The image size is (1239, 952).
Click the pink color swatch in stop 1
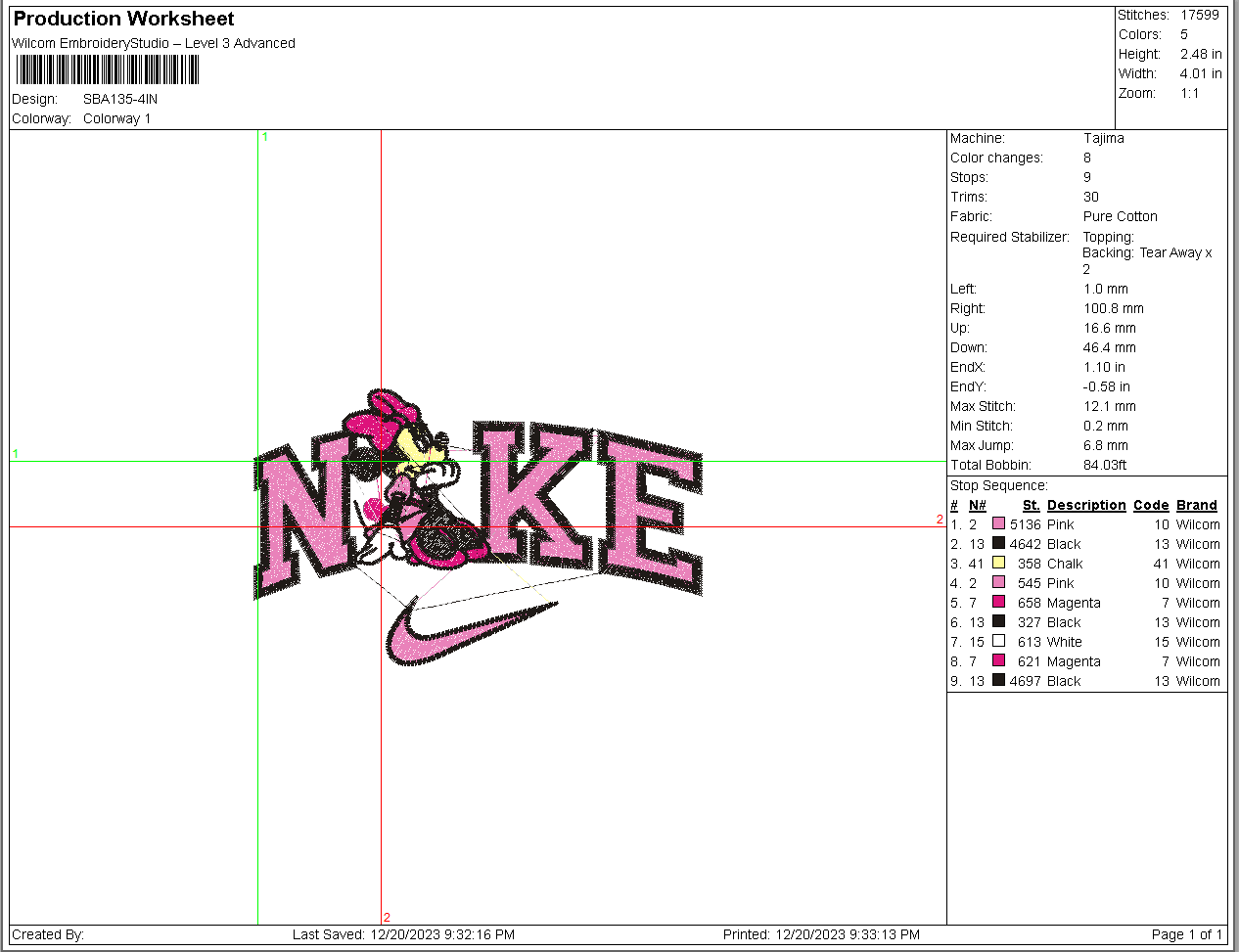[998, 523]
